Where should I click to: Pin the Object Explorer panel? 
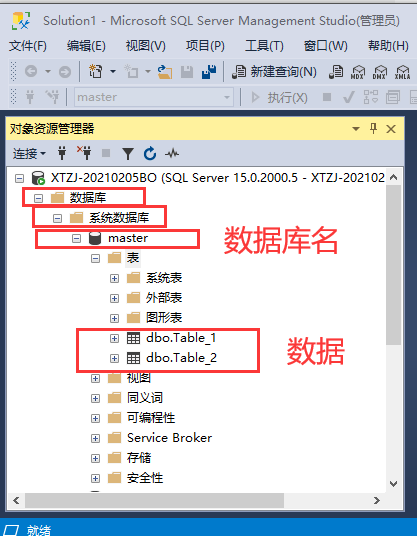373,129
